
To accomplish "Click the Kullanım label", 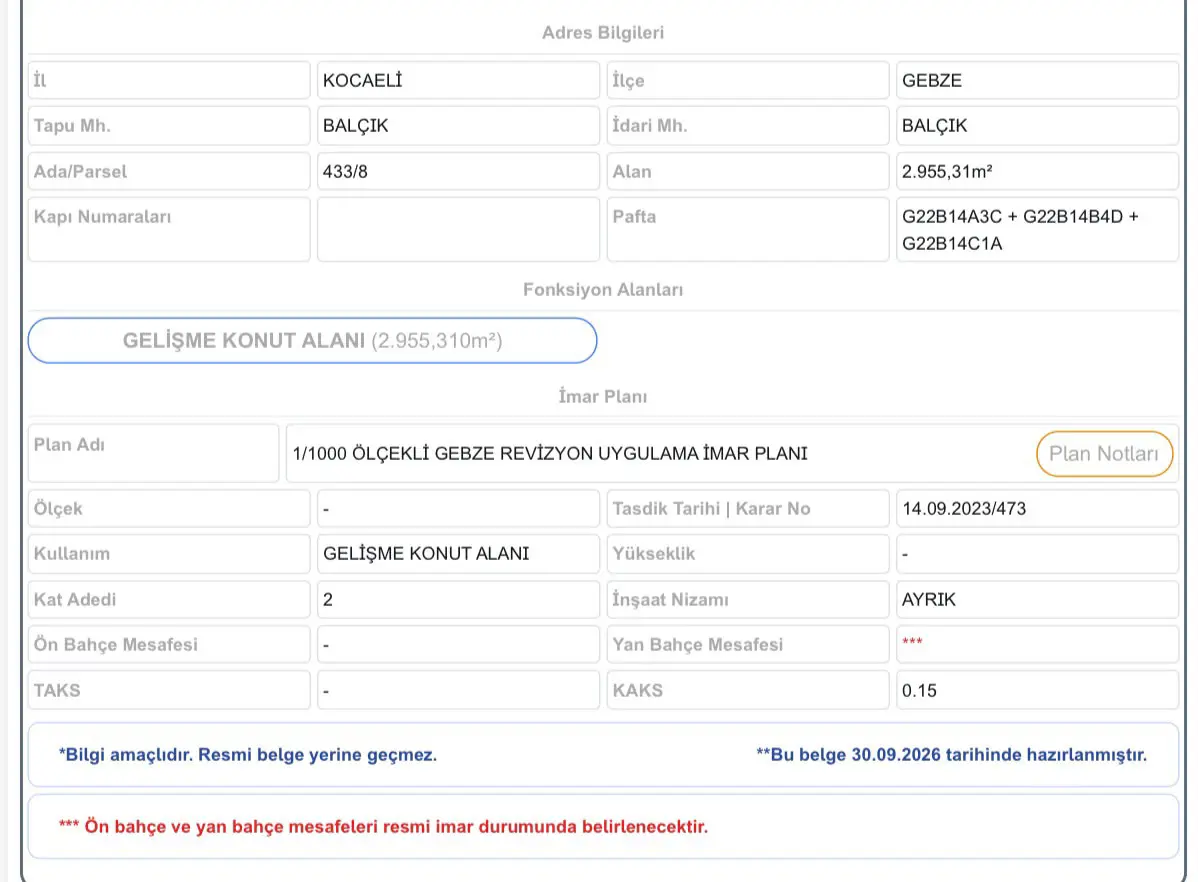I will point(72,553).
